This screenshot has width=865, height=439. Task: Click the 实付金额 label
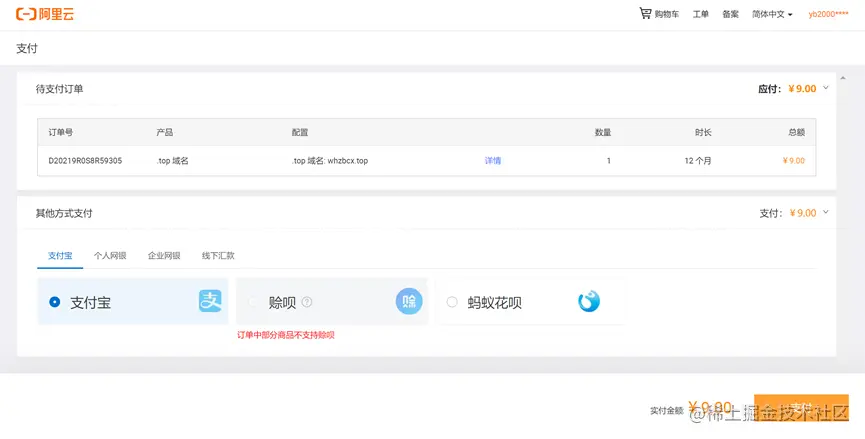666,411
